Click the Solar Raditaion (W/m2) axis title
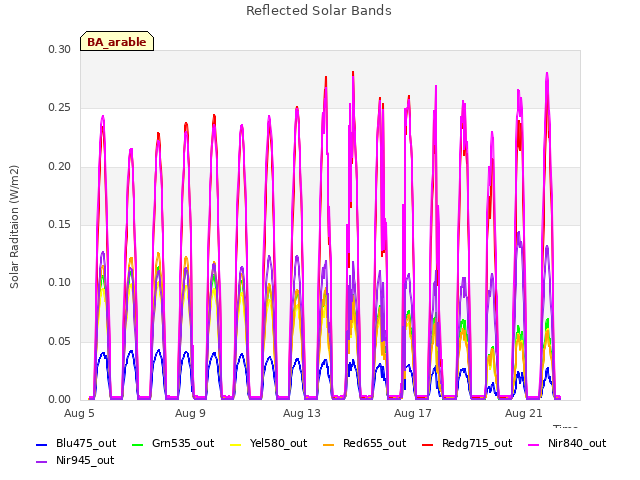The image size is (640, 480). pos(14,227)
